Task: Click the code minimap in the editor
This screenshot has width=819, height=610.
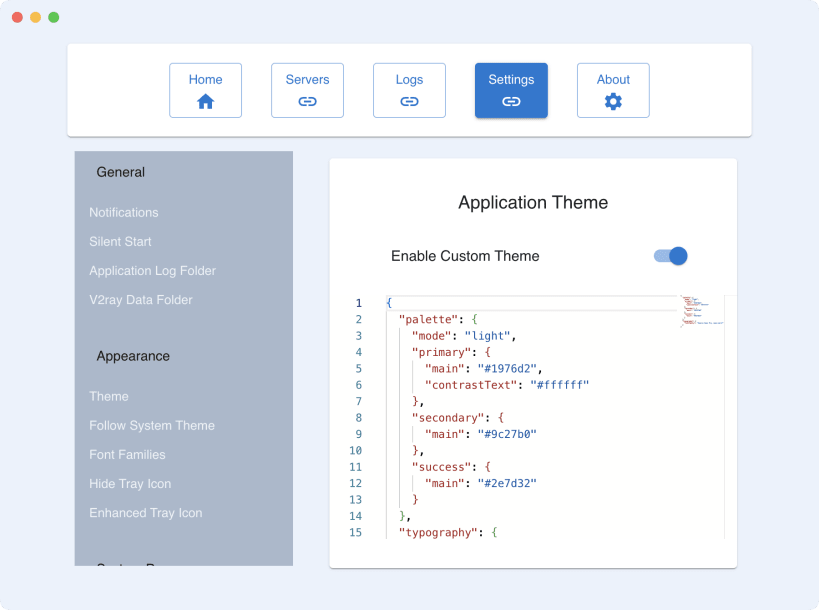Action: pos(703,311)
